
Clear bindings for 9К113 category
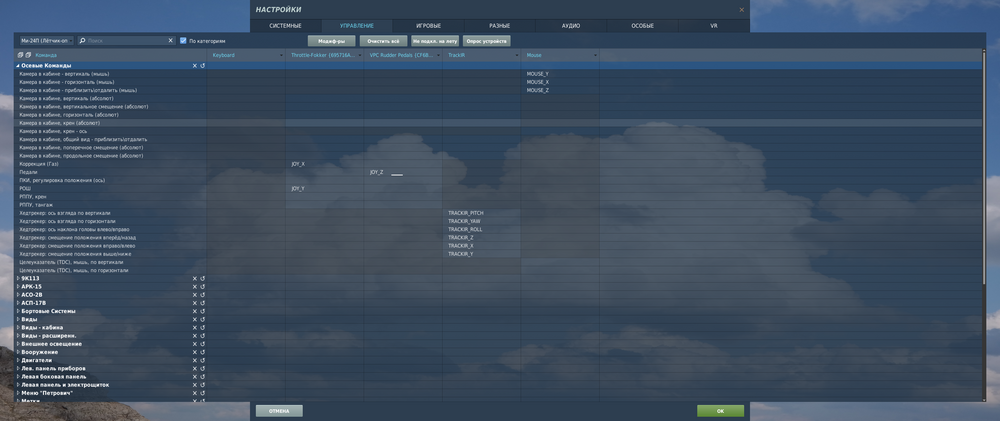coord(195,279)
